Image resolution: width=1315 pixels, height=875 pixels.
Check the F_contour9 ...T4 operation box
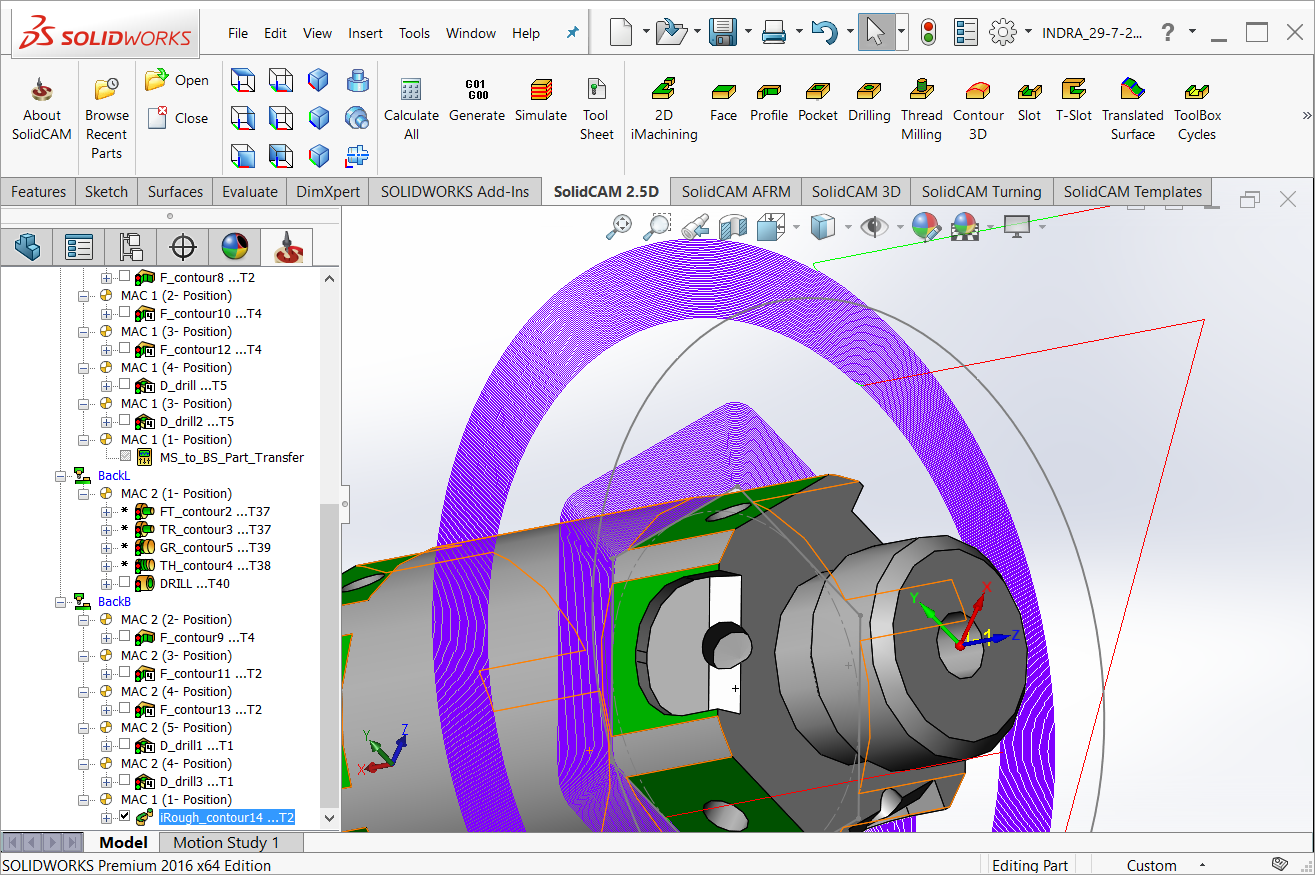(x=124, y=637)
